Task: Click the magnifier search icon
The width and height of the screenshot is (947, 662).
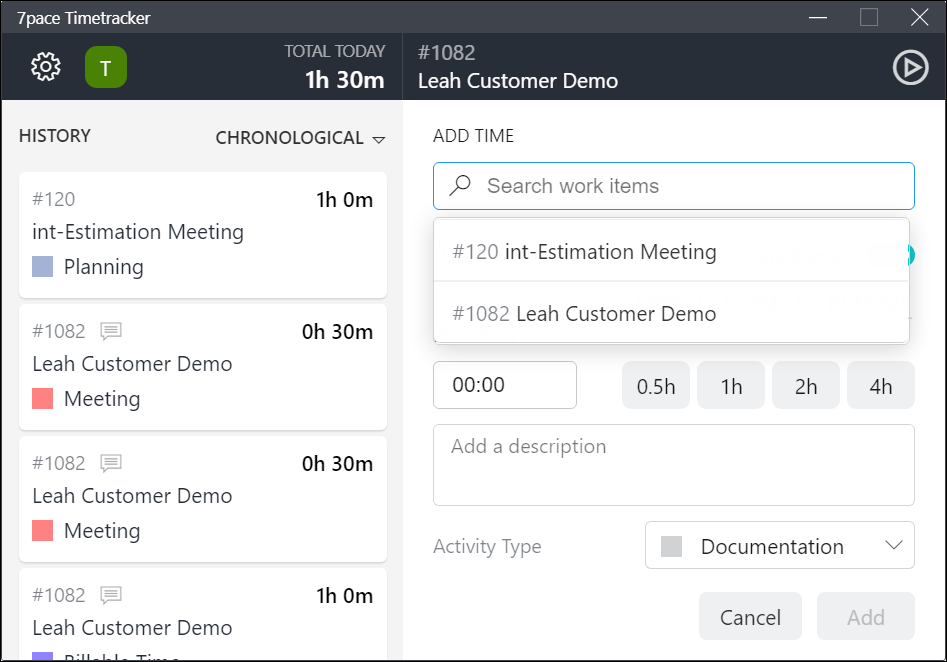Action: click(460, 185)
